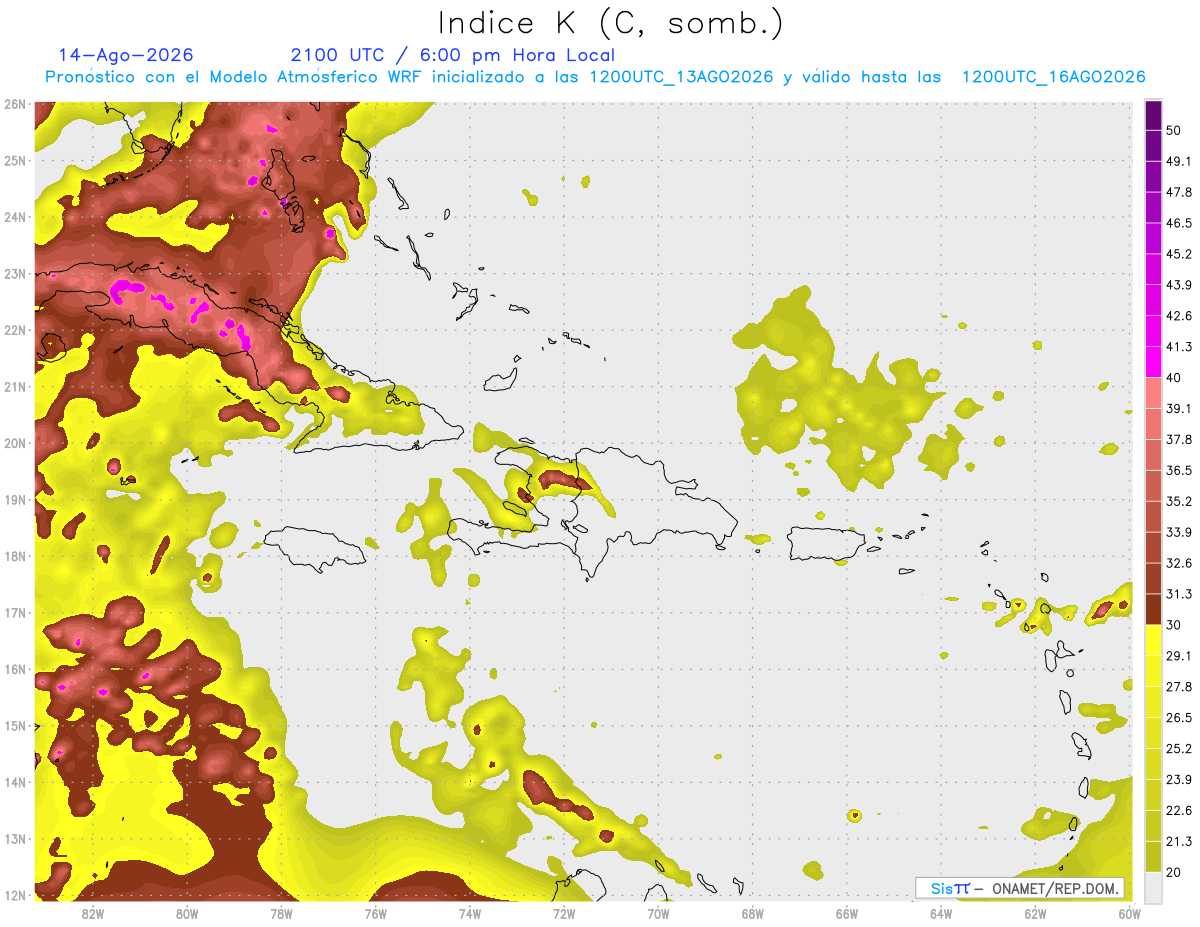
Task: Click the color bar value '30'
Action: click(1173, 625)
